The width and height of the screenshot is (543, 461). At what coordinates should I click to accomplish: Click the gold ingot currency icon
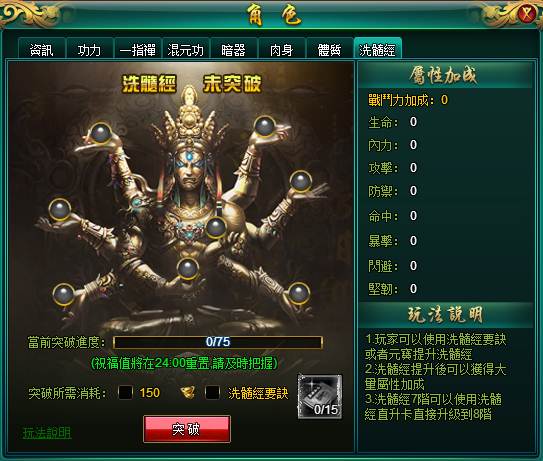(188, 392)
